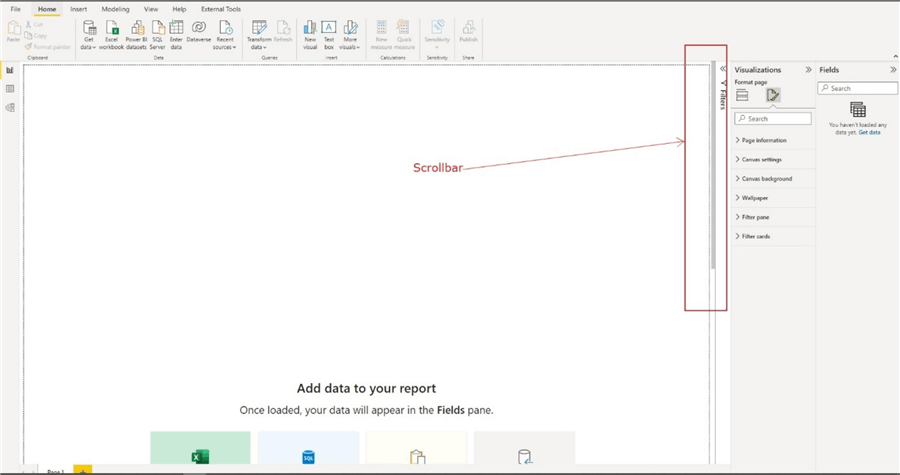This screenshot has width=900, height=475.
Task: Open the Get data dropdown
Action: [89, 36]
